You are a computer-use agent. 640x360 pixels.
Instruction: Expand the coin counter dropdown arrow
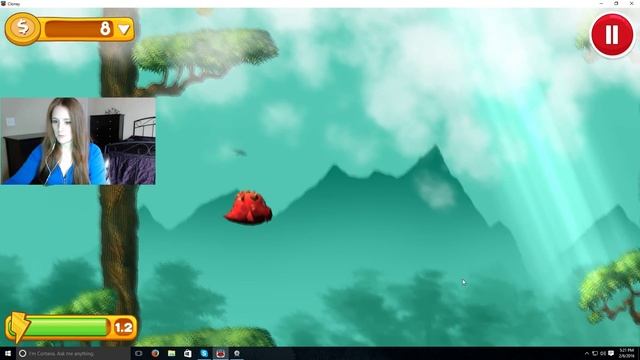pos(124,29)
